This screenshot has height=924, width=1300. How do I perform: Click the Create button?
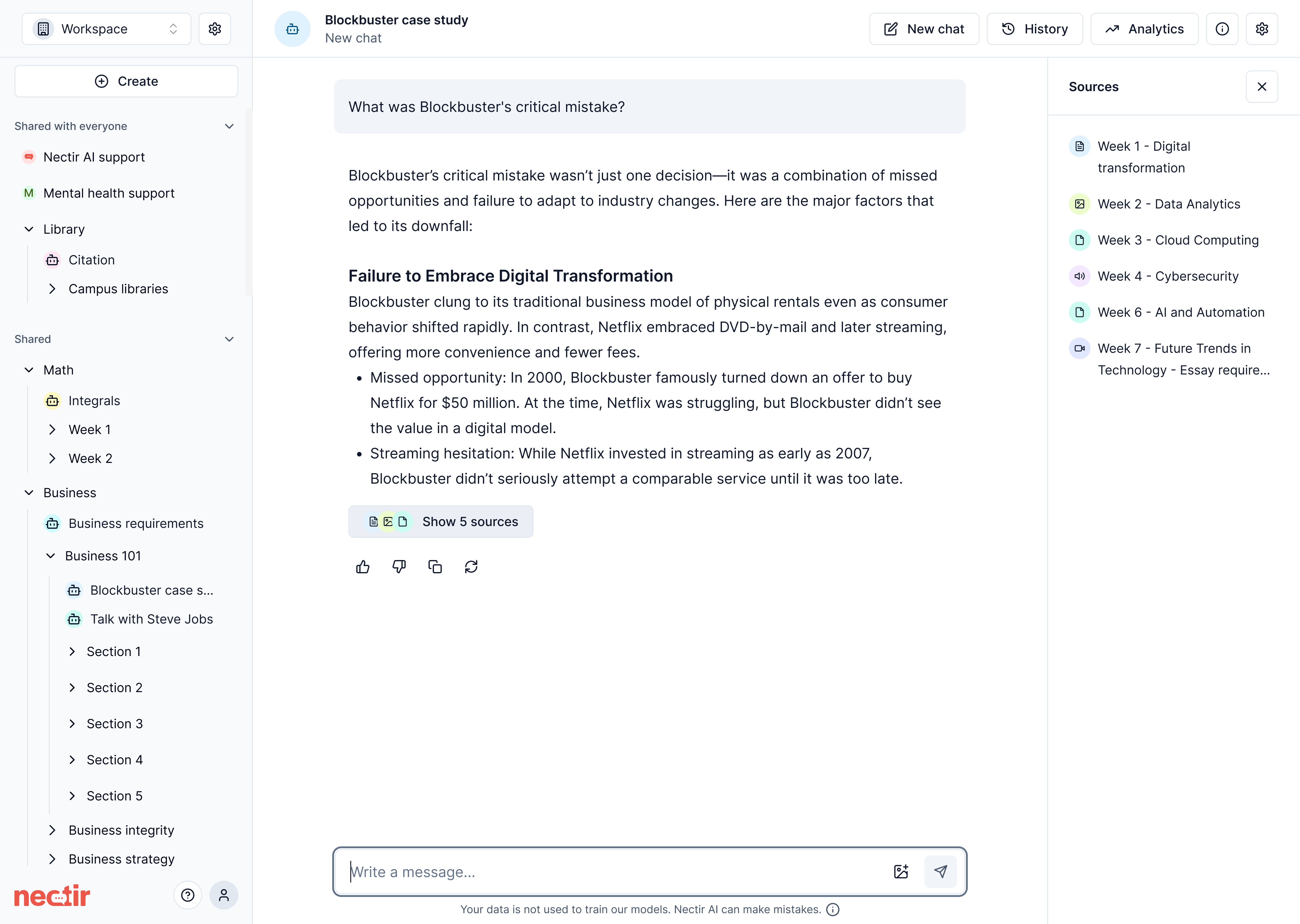pyautogui.click(x=126, y=82)
